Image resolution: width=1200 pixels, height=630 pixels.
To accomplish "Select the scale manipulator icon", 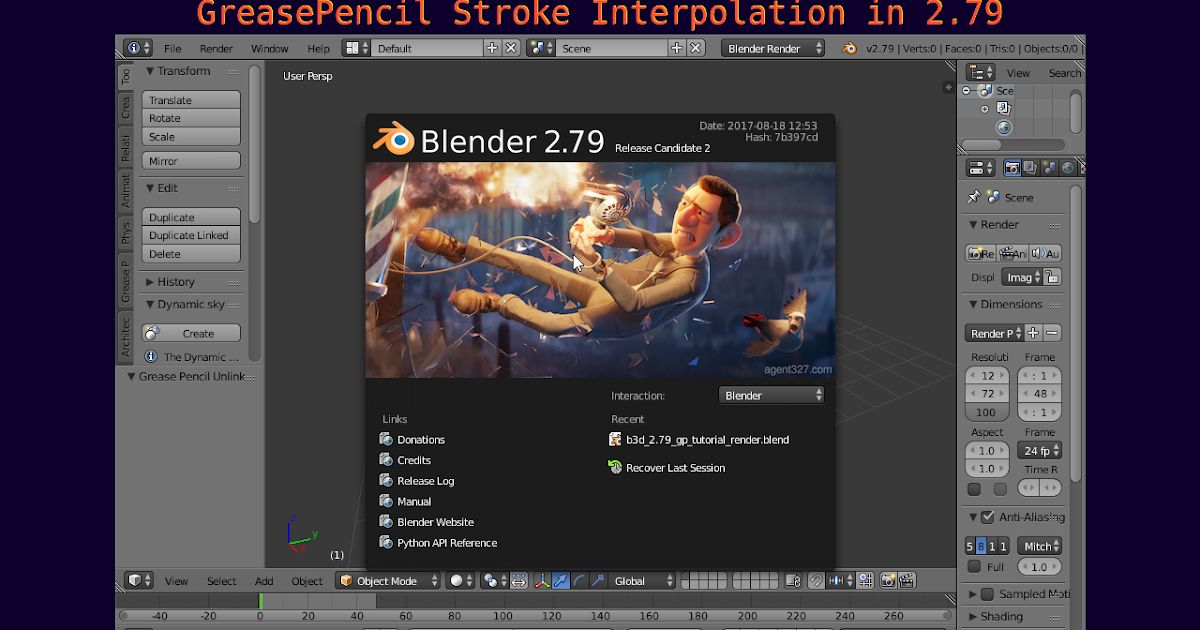I will 598,580.
